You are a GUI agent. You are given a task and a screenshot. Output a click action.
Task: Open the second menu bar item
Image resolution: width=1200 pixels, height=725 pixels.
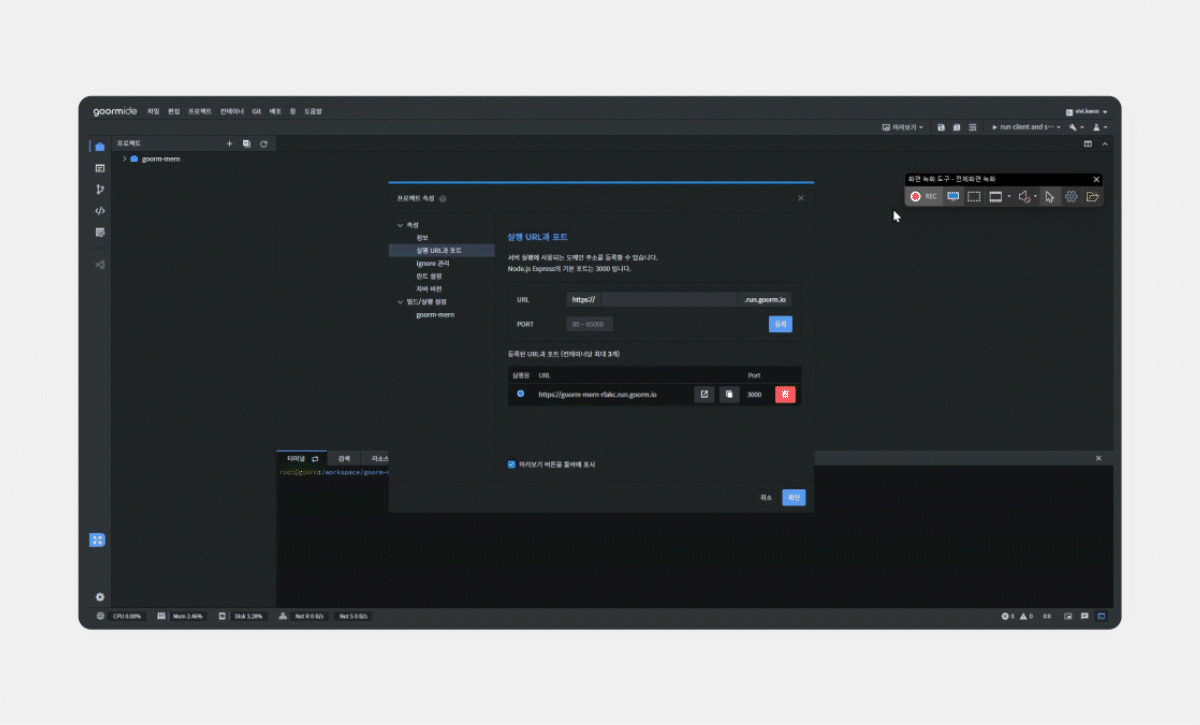click(174, 111)
